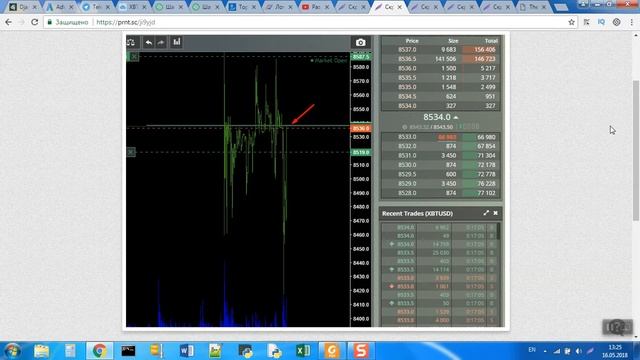Click the Size column header
The height and width of the screenshot is (360, 640).
coord(453,41)
